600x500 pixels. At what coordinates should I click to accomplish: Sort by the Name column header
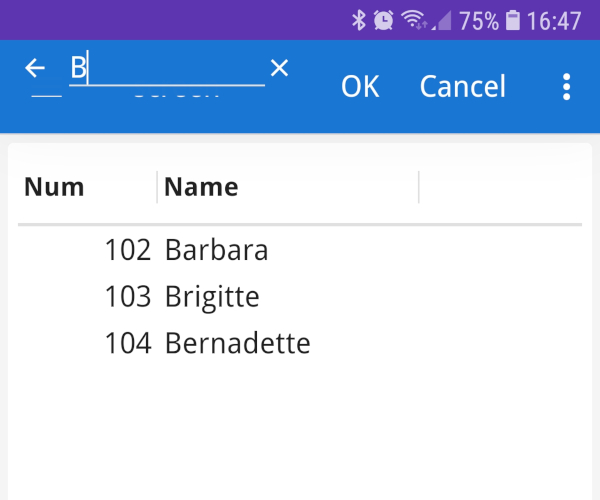201,187
